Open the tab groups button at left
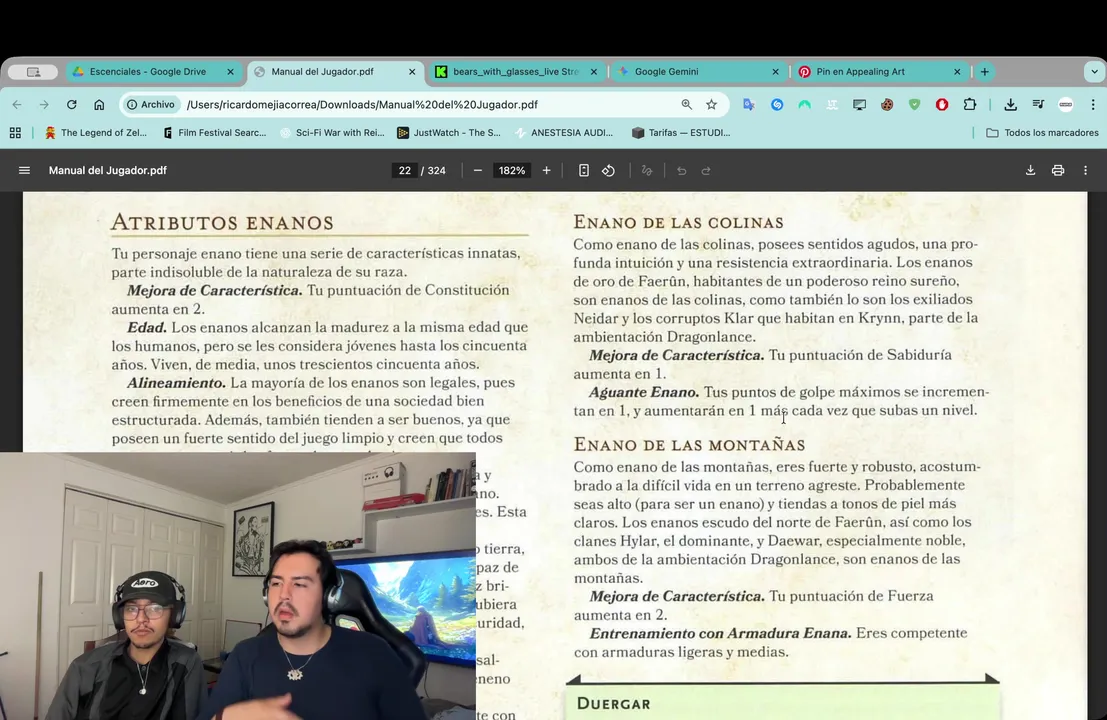Image resolution: width=1107 pixels, height=720 pixels. pyautogui.click(x=33, y=72)
